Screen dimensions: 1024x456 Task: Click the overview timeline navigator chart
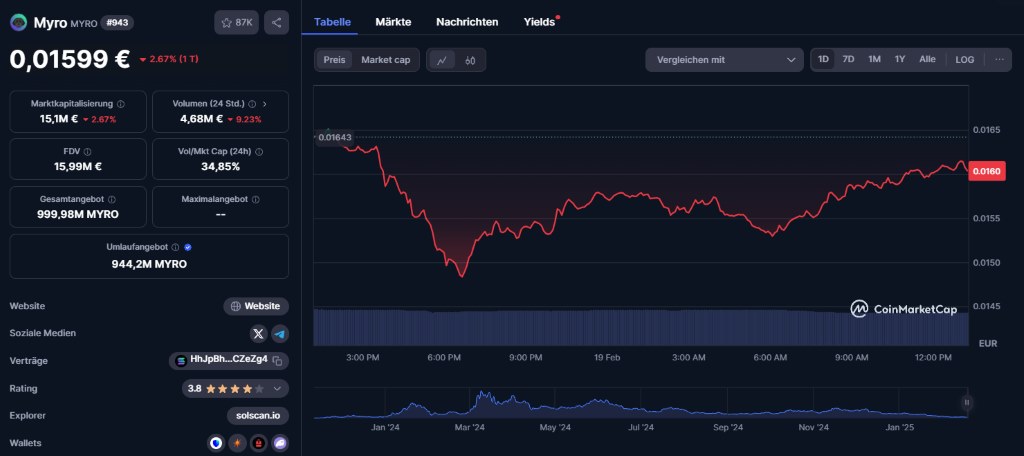tap(640, 404)
